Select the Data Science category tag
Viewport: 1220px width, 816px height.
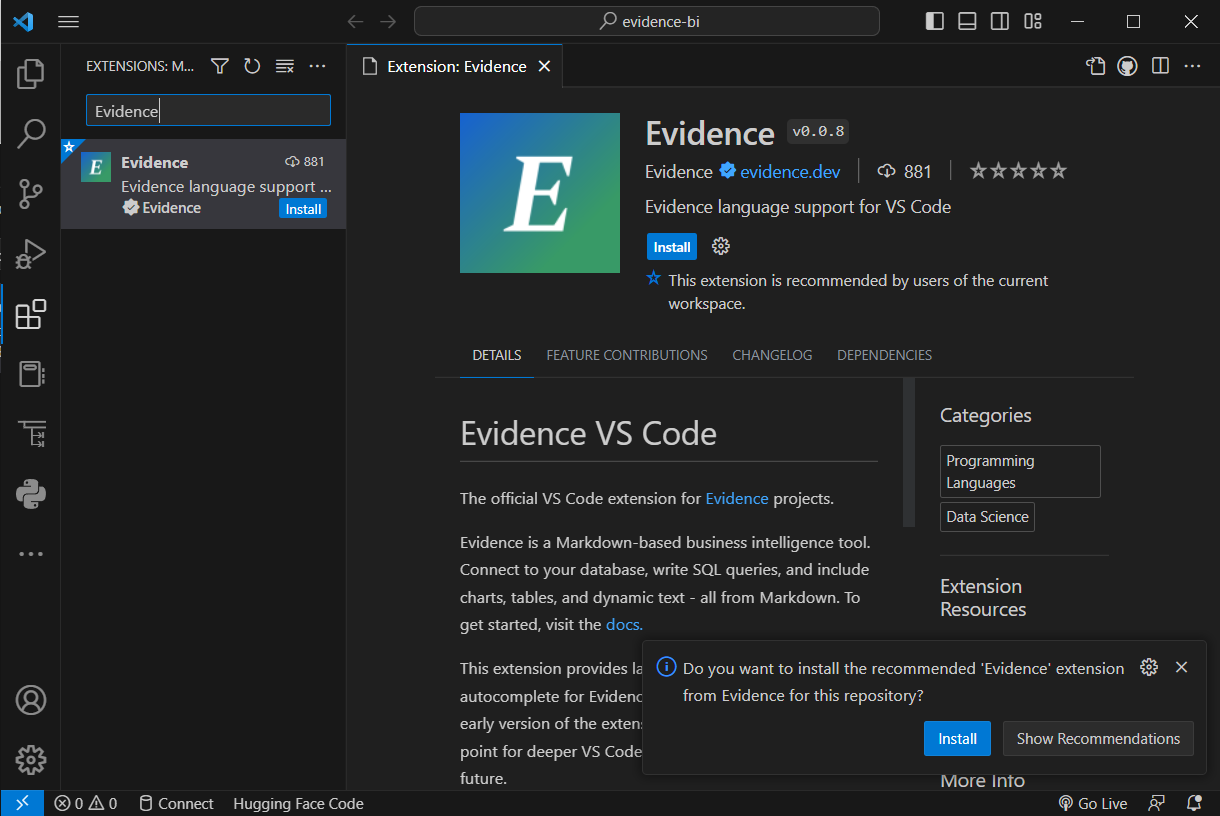coord(987,517)
